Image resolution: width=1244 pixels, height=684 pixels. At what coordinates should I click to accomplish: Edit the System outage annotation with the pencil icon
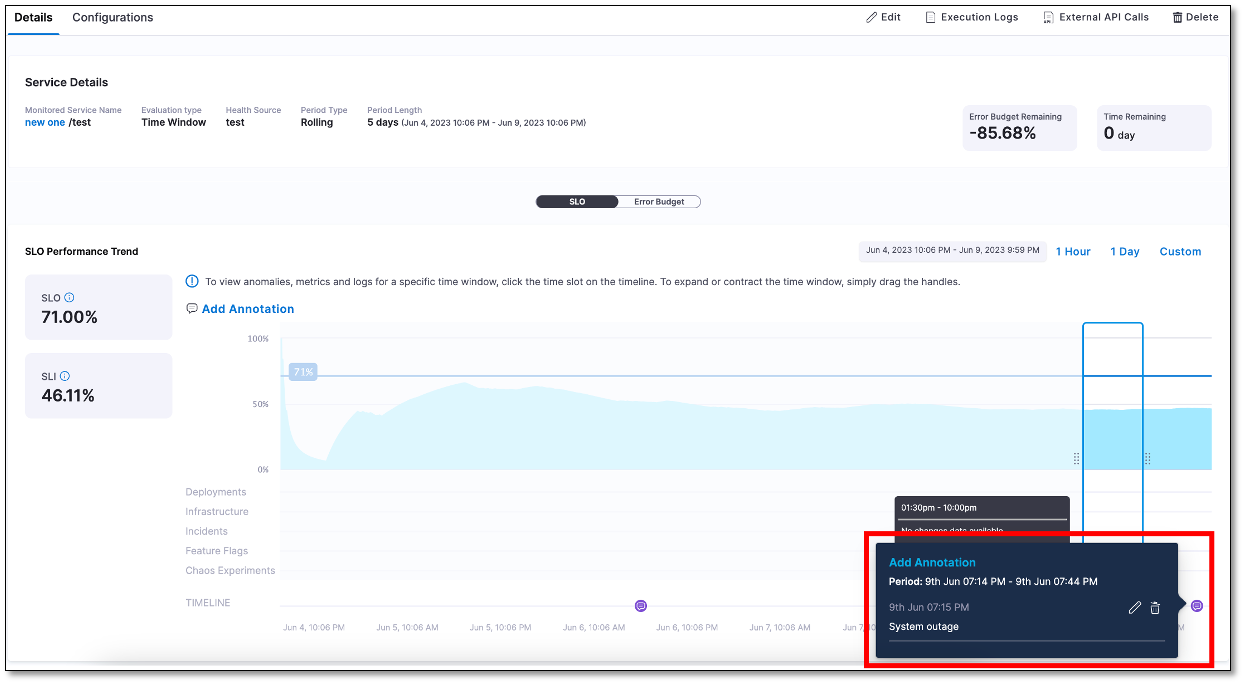point(1135,607)
